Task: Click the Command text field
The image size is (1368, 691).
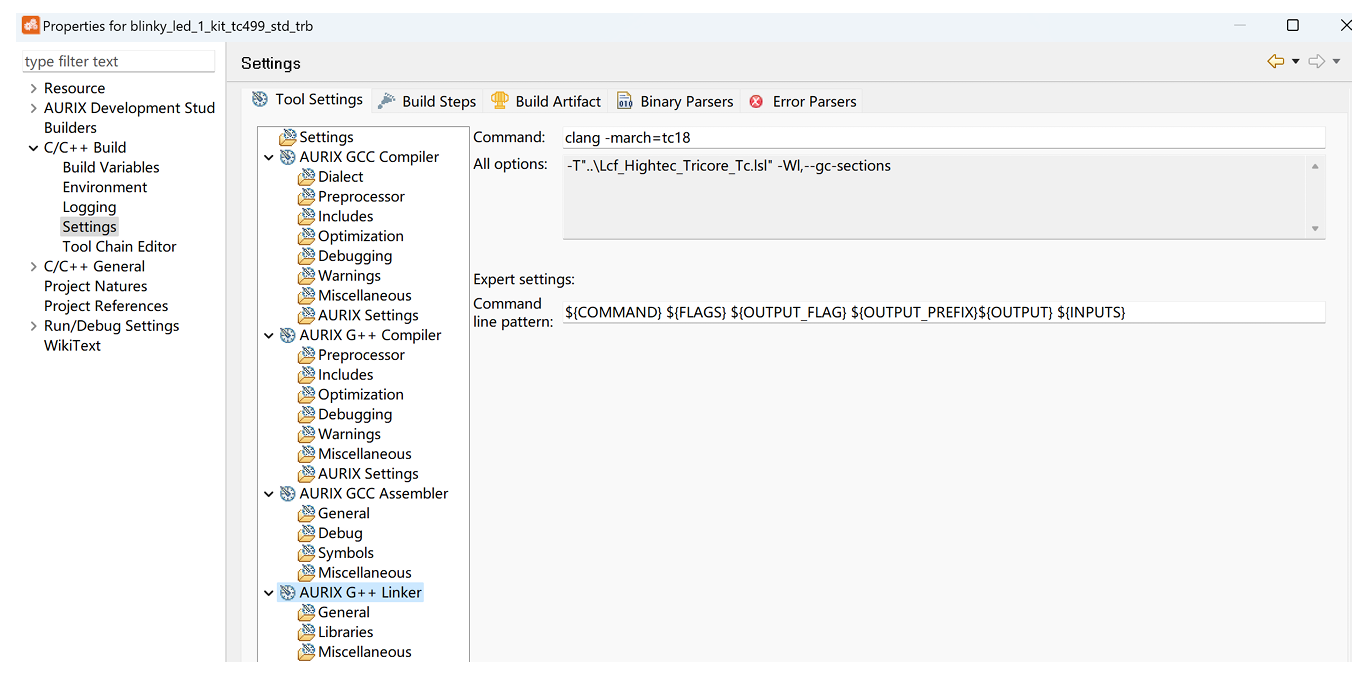Action: [943, 138]
